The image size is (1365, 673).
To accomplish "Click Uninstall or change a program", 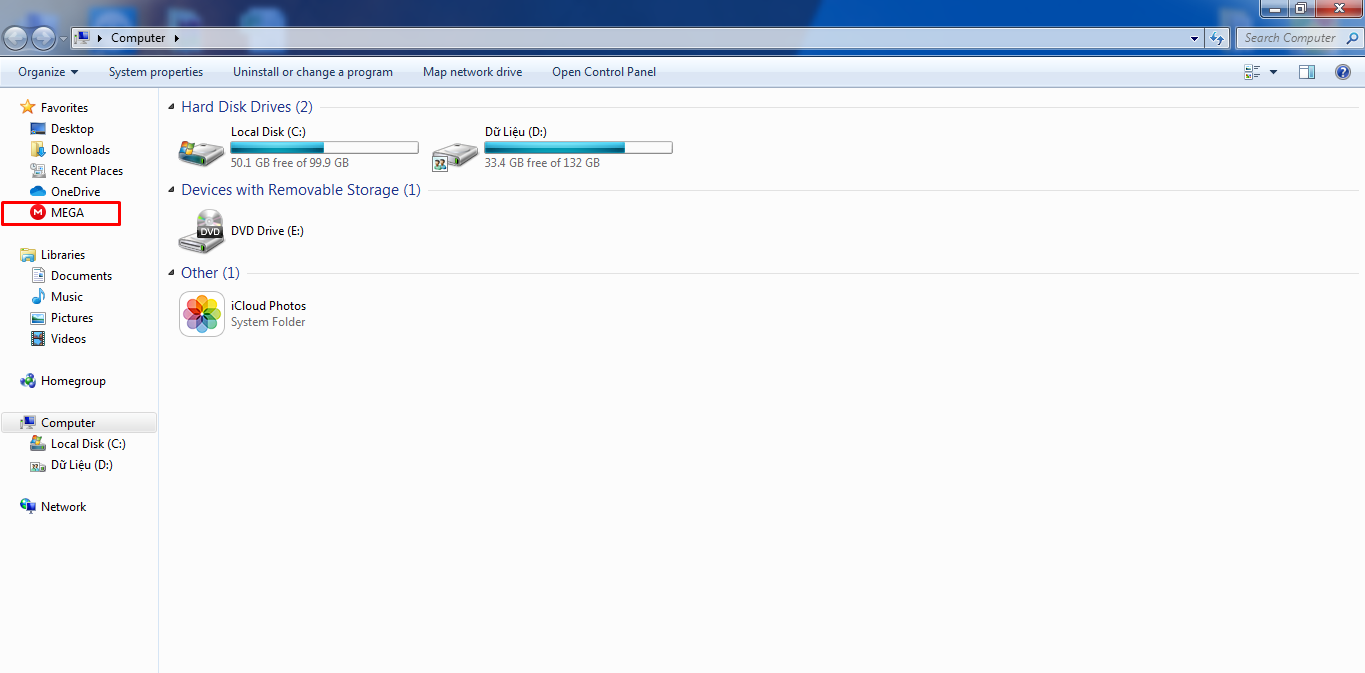I will (313, 72).
